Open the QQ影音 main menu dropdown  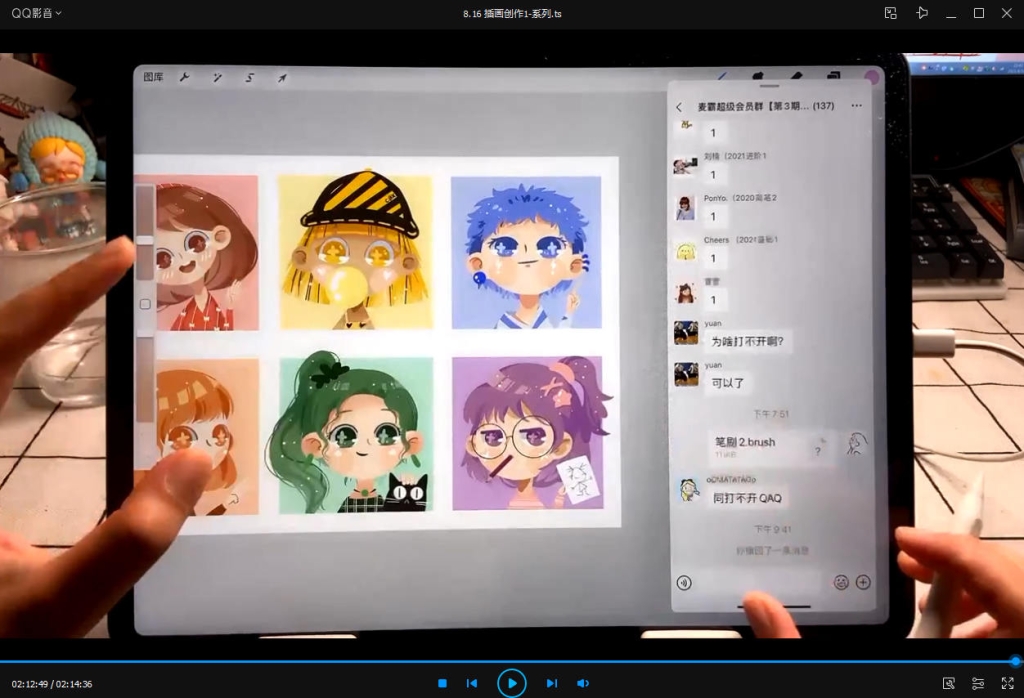[37, 13]
